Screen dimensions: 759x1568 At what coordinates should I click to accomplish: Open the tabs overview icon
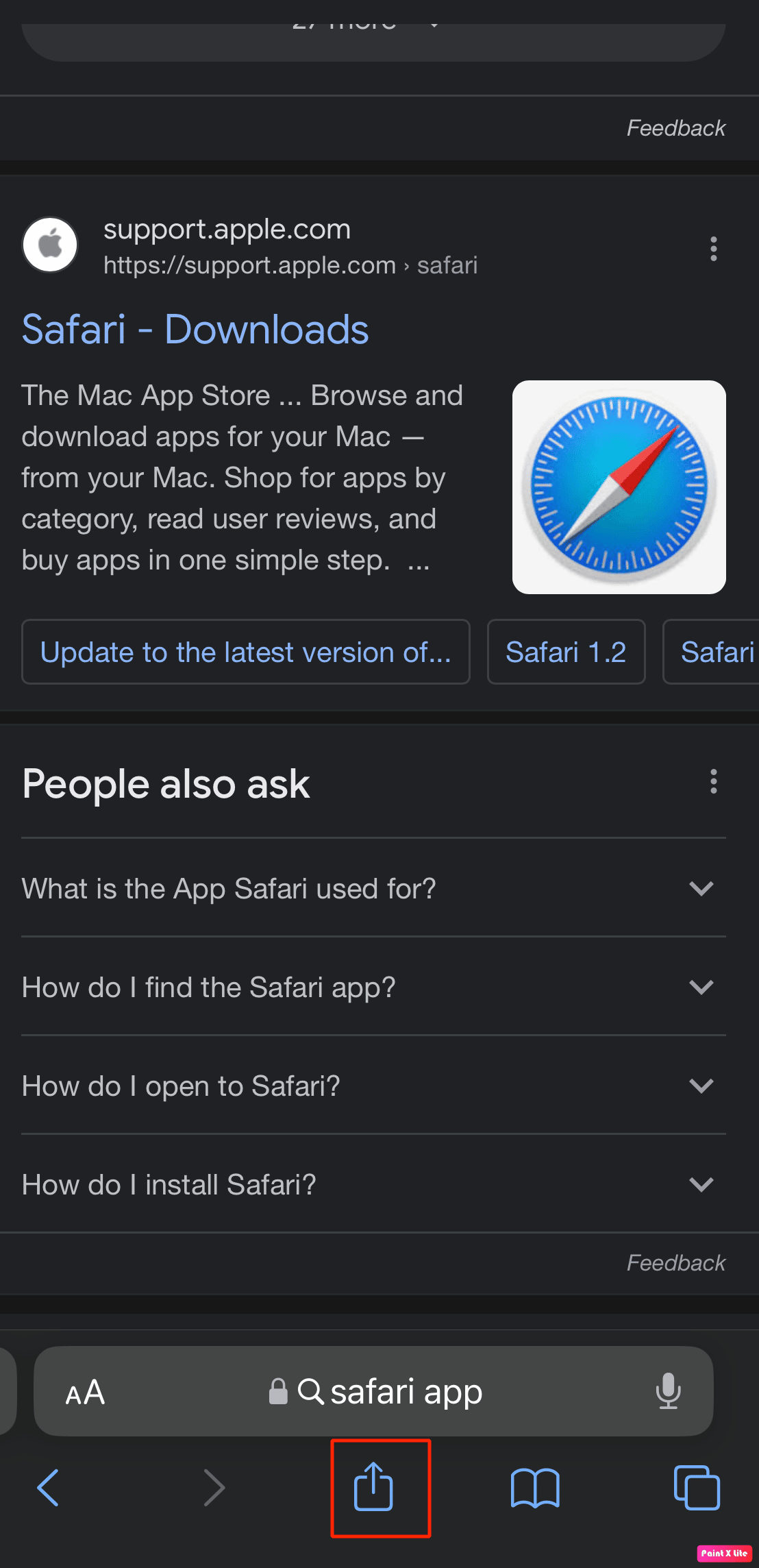pos(697,1487)
